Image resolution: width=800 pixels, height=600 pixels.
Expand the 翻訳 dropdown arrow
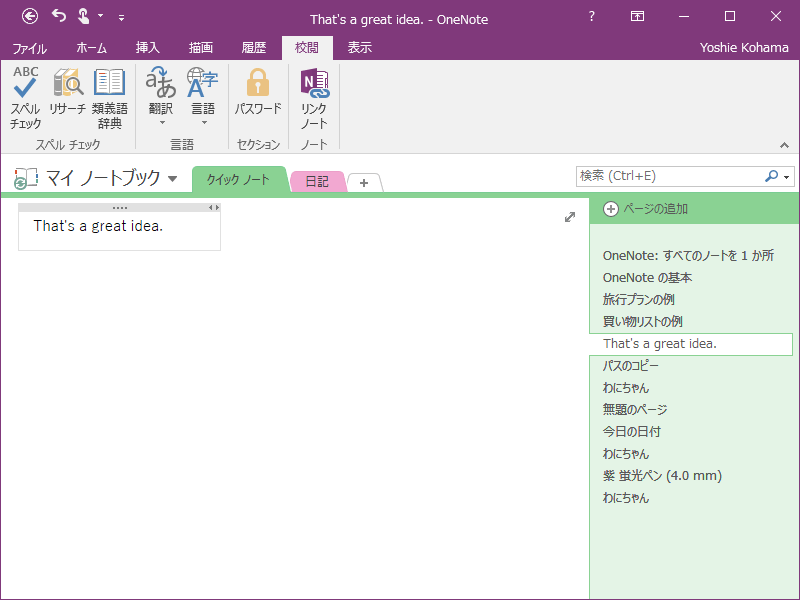pos(162,123)
